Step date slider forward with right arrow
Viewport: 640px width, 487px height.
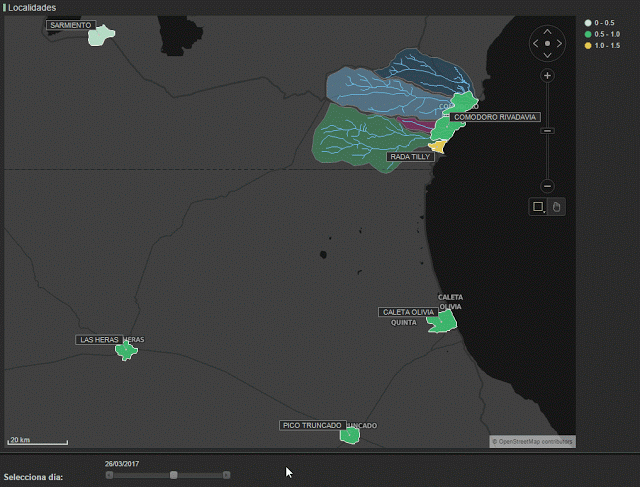coord(227,475)
